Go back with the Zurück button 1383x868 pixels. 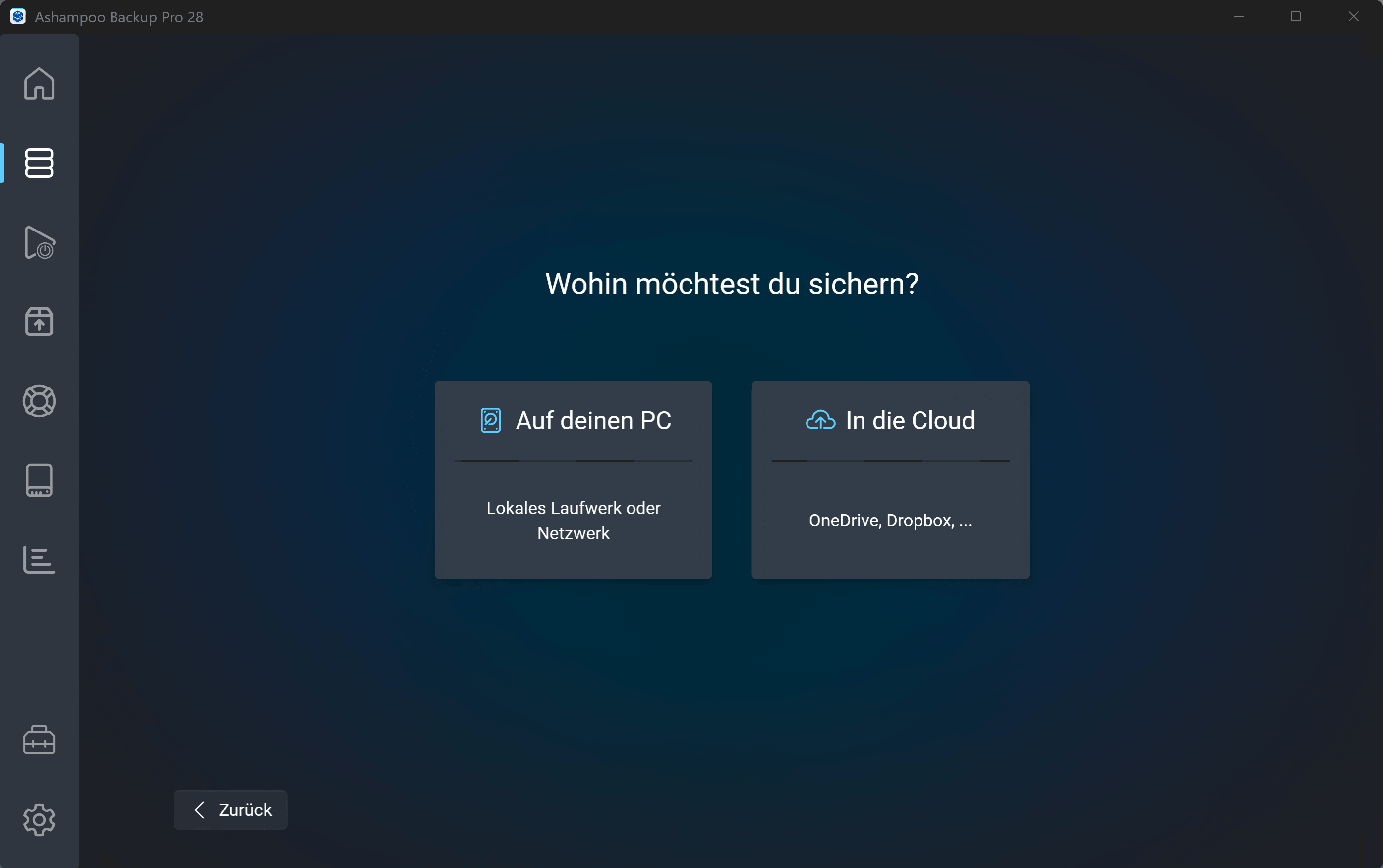click(231, 810)
